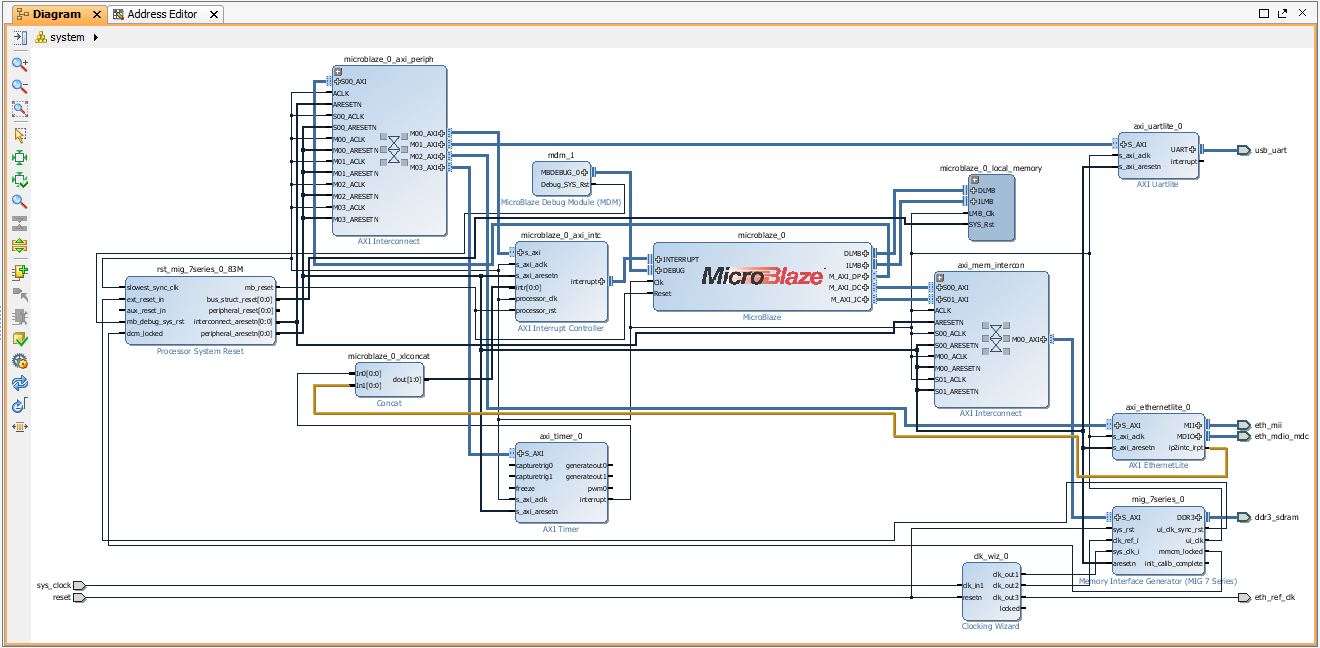This screenshot has height=648, width=1320.
Task: Click the gear icon in the diagram toolbar
Action: [19, 361]
